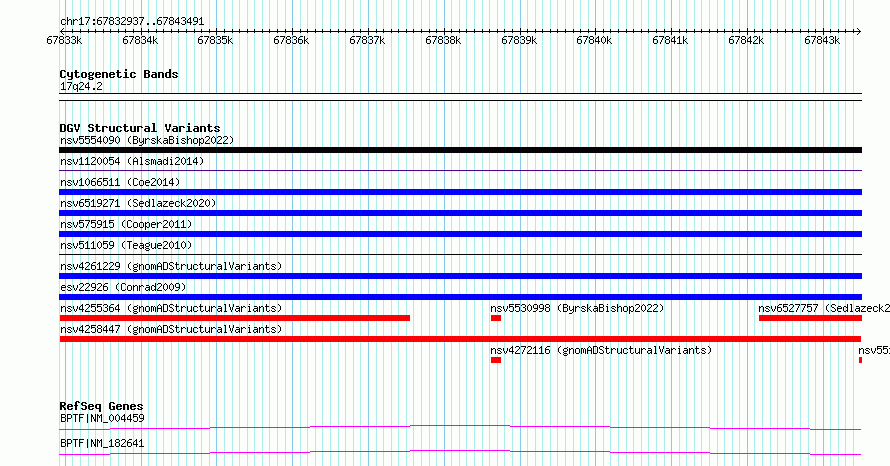890x466 pixels.
Task: Click the esv22926 (Conrad2009) label
Action: (x=123, y=287)
